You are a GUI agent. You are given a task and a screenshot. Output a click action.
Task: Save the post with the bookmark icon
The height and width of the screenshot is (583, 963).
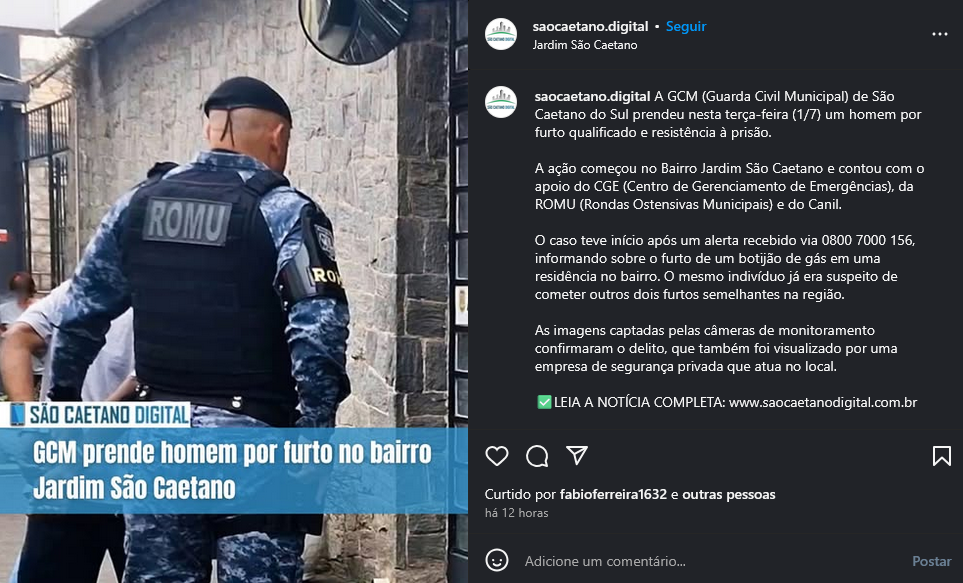(942, 456)
